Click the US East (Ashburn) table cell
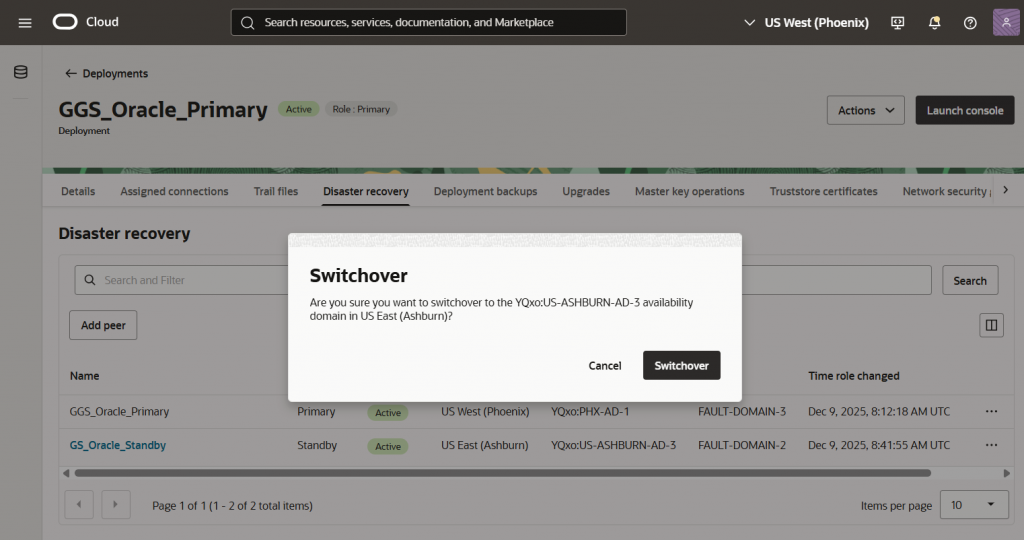The height and width of the screenshot is (540, 1024). [x=485, y=445]
